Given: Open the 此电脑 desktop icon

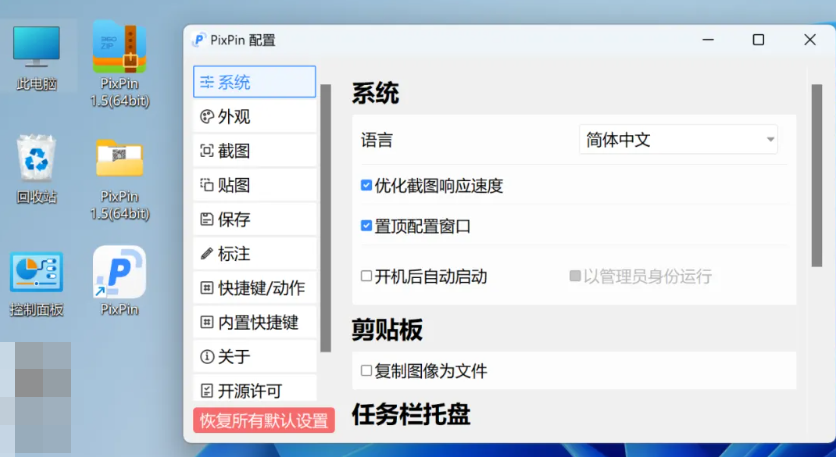Looking at the screenshot, I should pos(36,58).
